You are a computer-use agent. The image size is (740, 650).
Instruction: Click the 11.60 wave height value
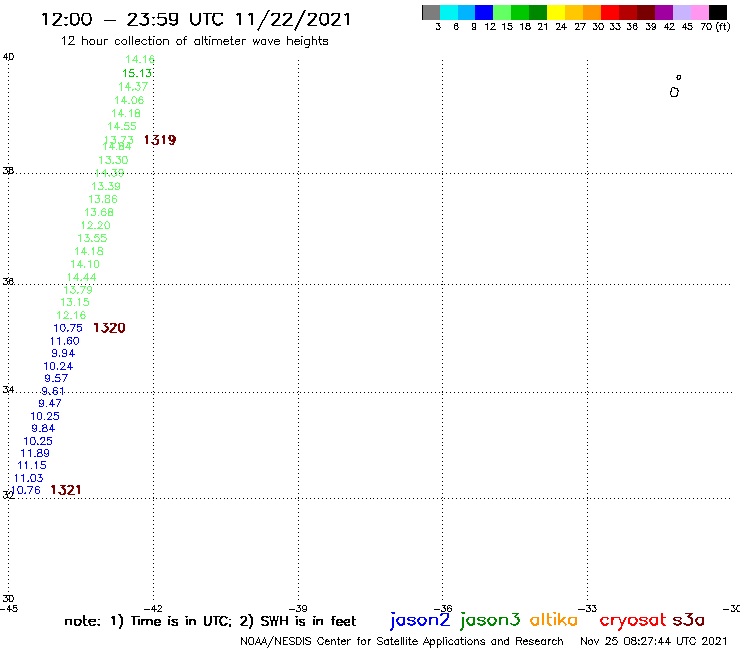pyautogui.click(x=65, y=341)
